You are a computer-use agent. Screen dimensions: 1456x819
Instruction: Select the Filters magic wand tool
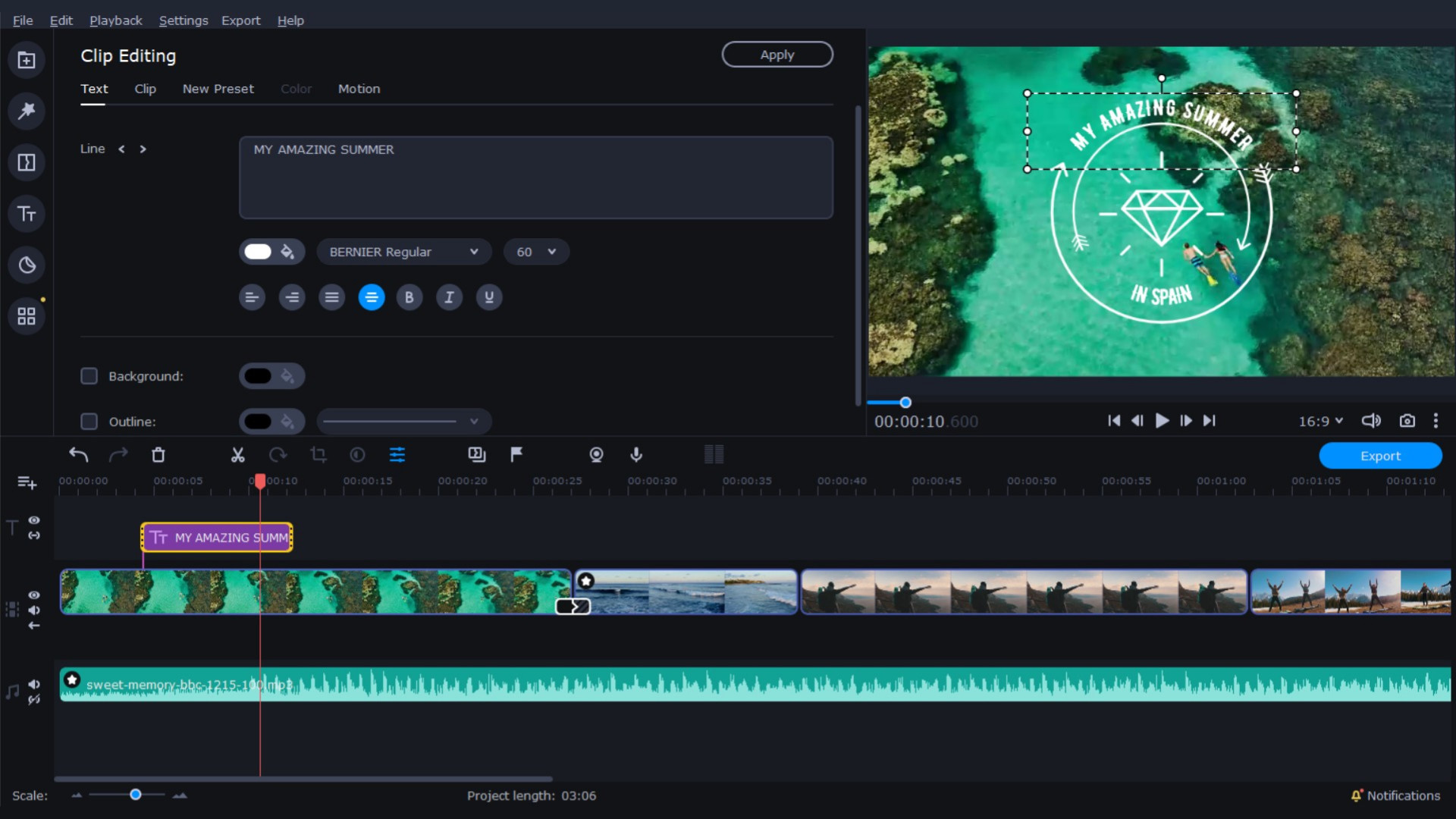(x=27, y=111)
